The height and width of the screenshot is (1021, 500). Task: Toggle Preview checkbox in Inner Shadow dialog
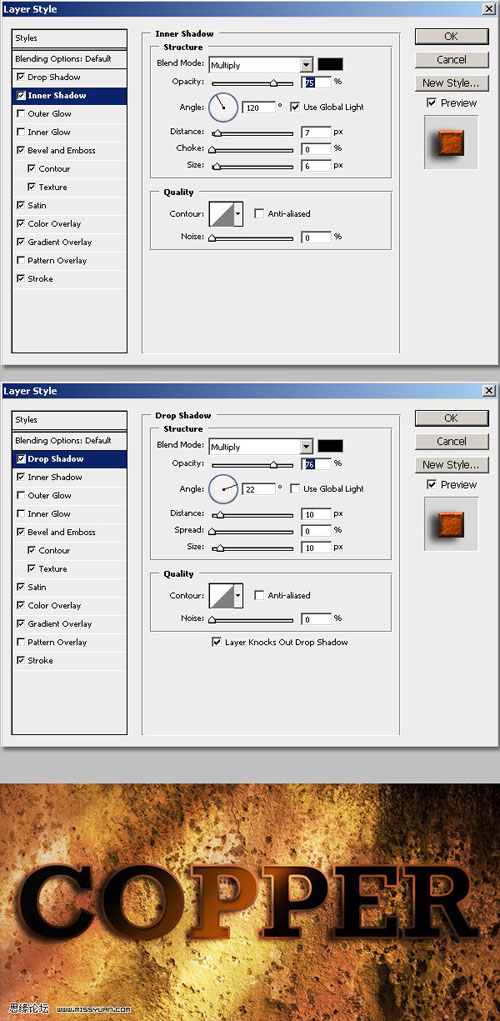click(x=431, y=103)
